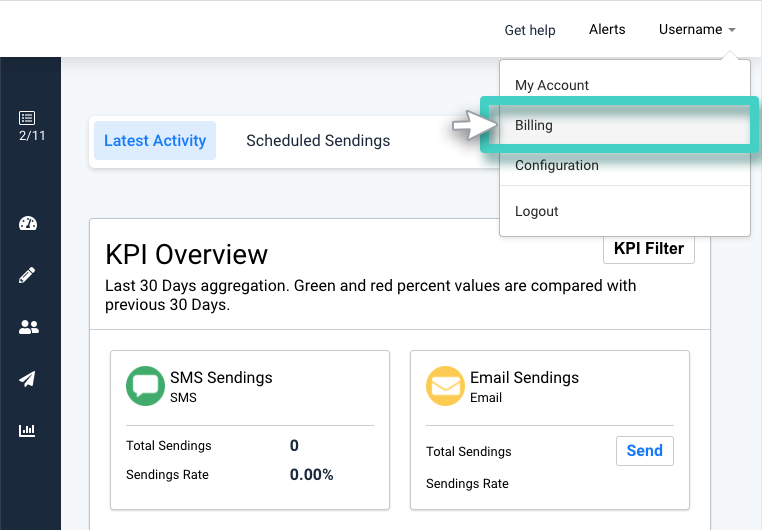Open the Get help link

pos(530,30)
